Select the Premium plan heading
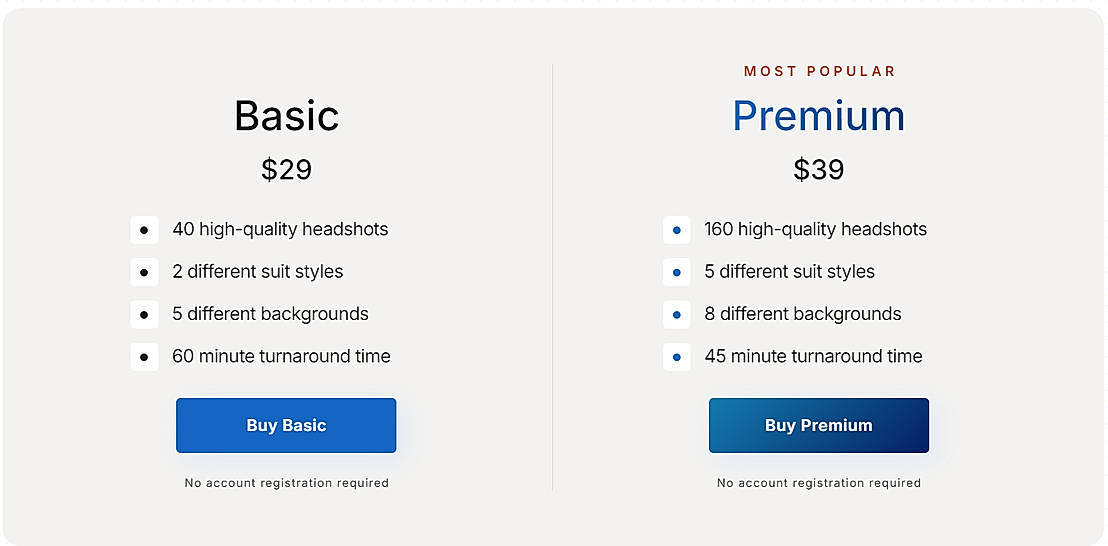This screenshot has width=1108, height=546. pyautogui.click(x=818, y=116)
